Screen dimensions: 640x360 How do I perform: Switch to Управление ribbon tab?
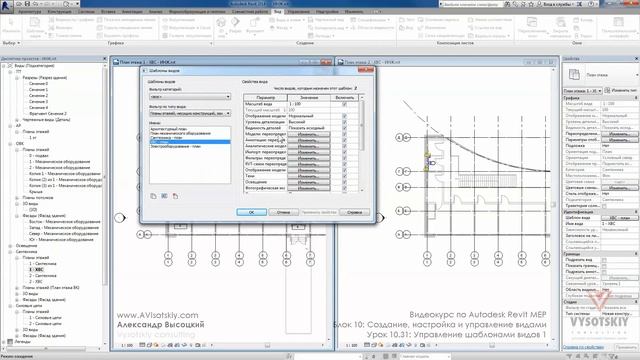click(x=298, y=12)
